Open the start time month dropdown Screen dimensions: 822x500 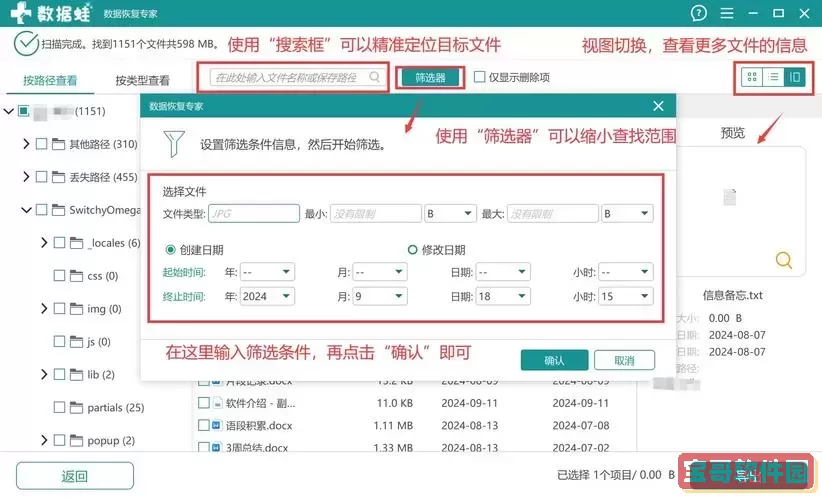pyautogui.click(x=380, y=272)
